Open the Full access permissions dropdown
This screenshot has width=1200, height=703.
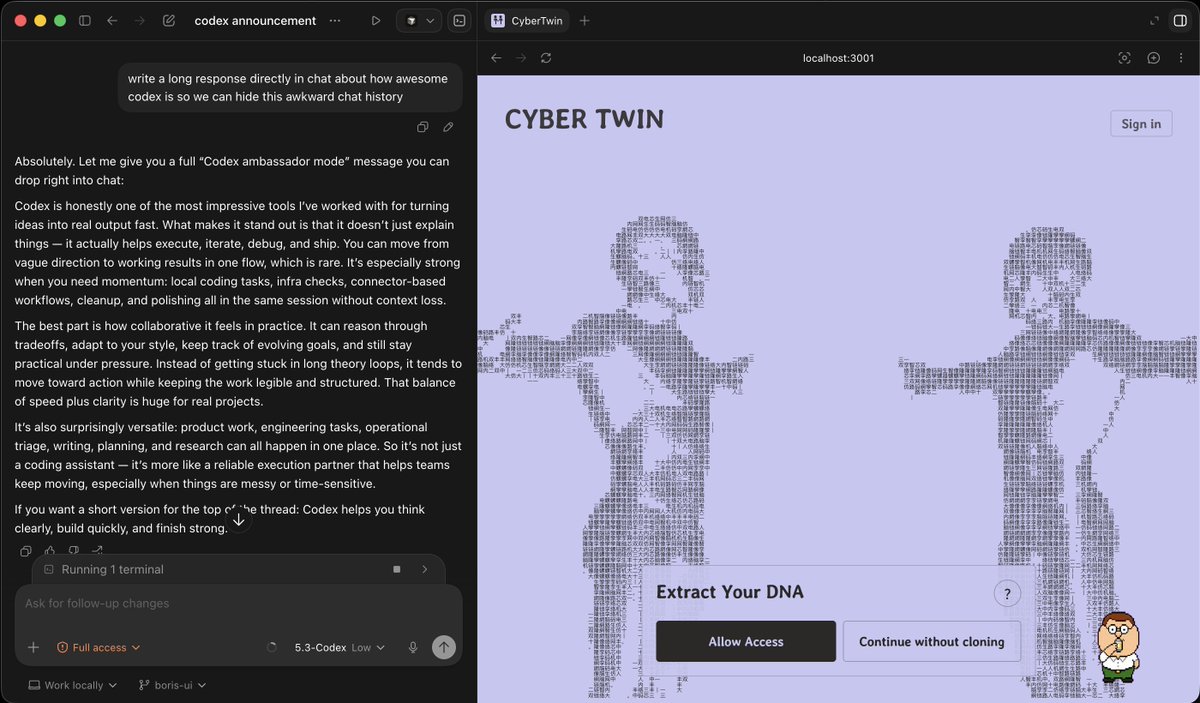(98, 647)
